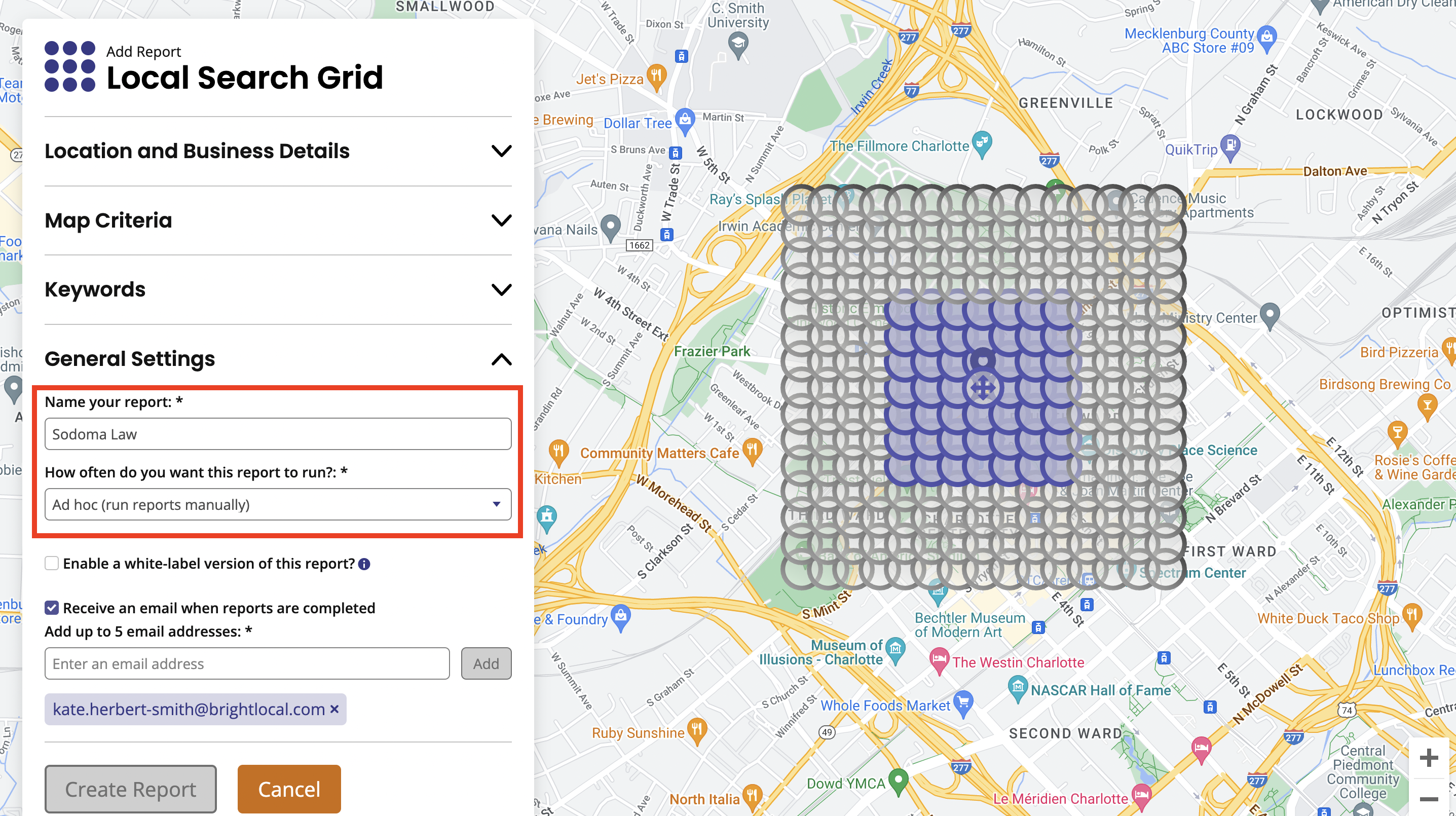The width and height of the screenshot is (1456, 816).
Task: Zoom in on the map
Action: 1429,758
